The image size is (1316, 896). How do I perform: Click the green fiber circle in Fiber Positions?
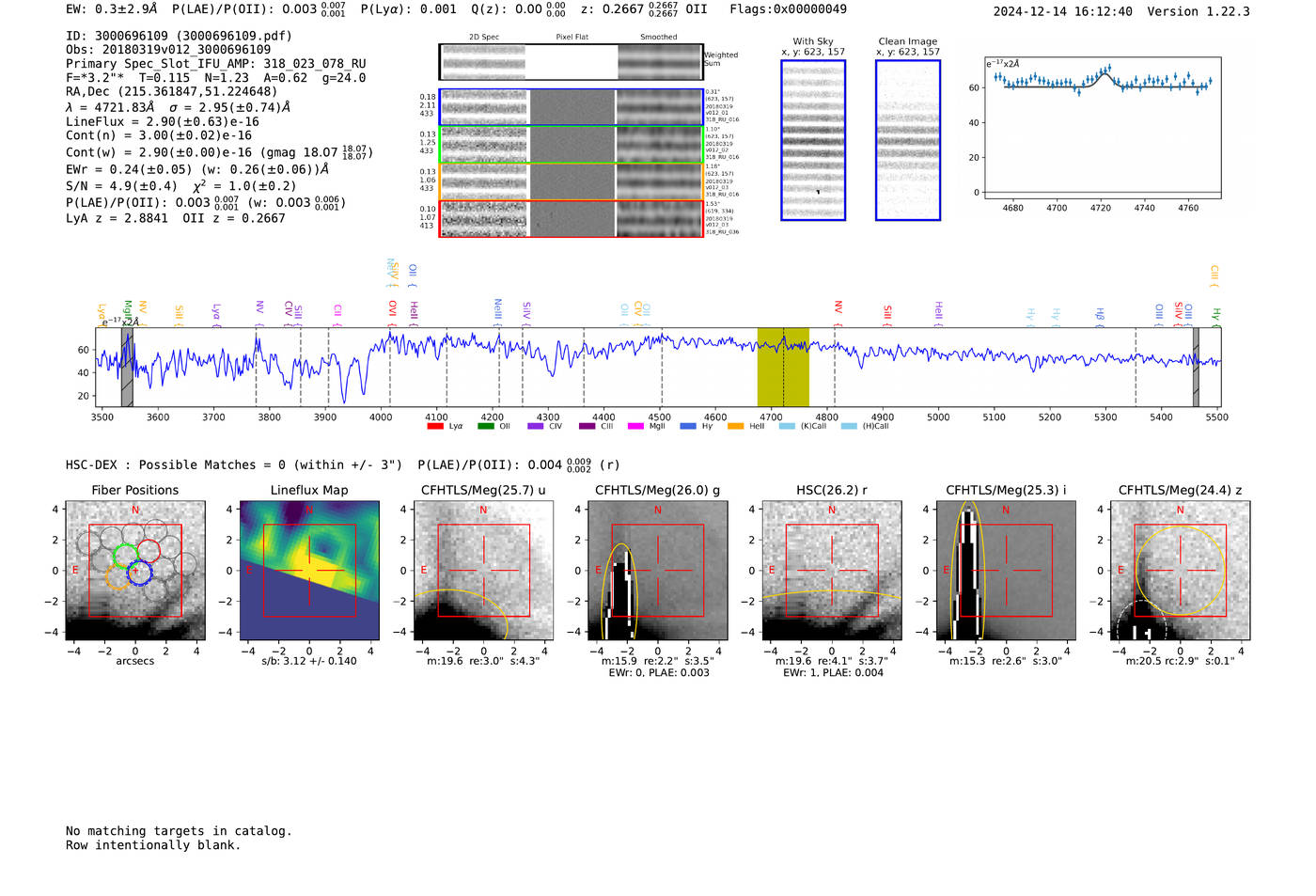125,555
